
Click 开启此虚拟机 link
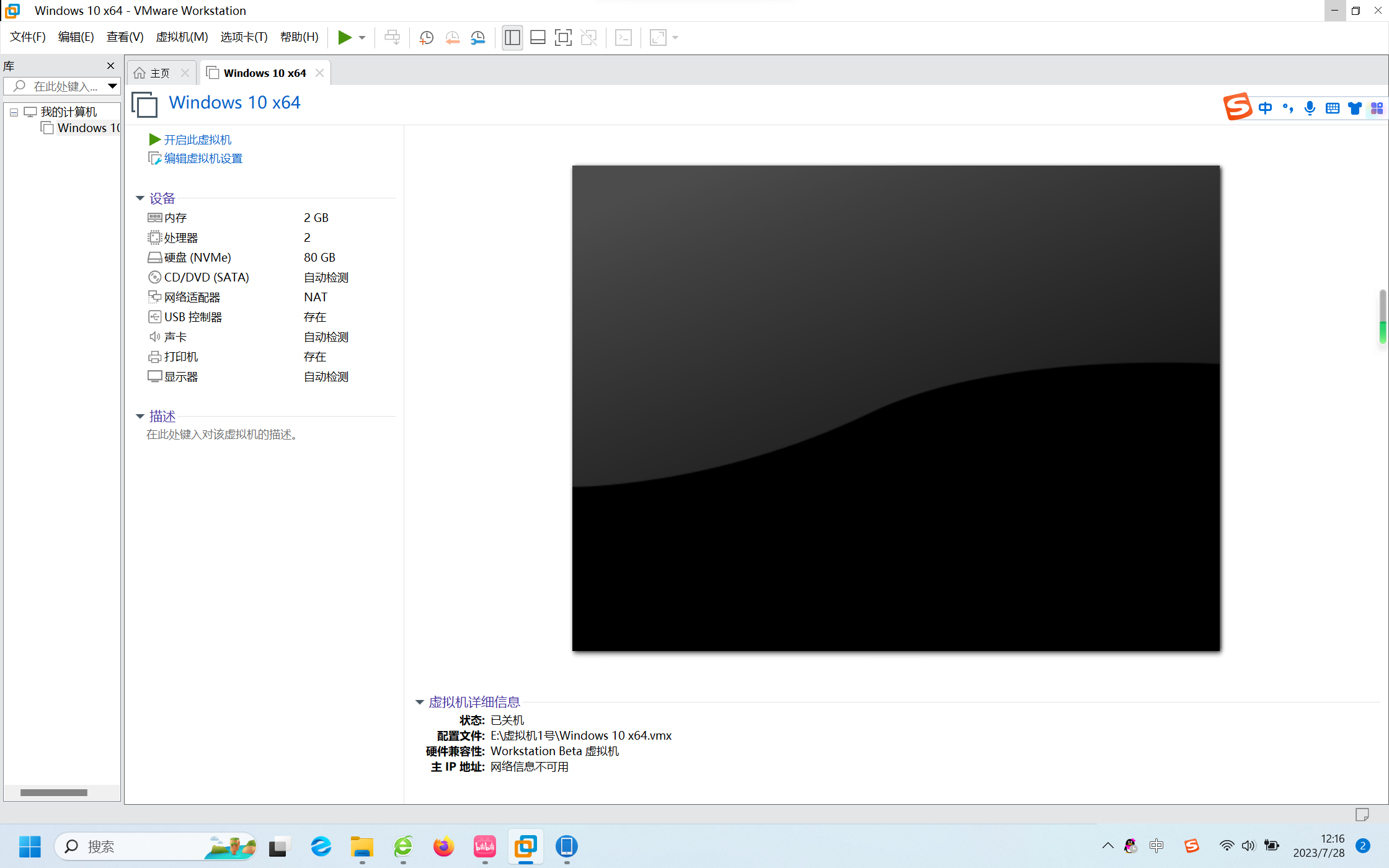197,140
